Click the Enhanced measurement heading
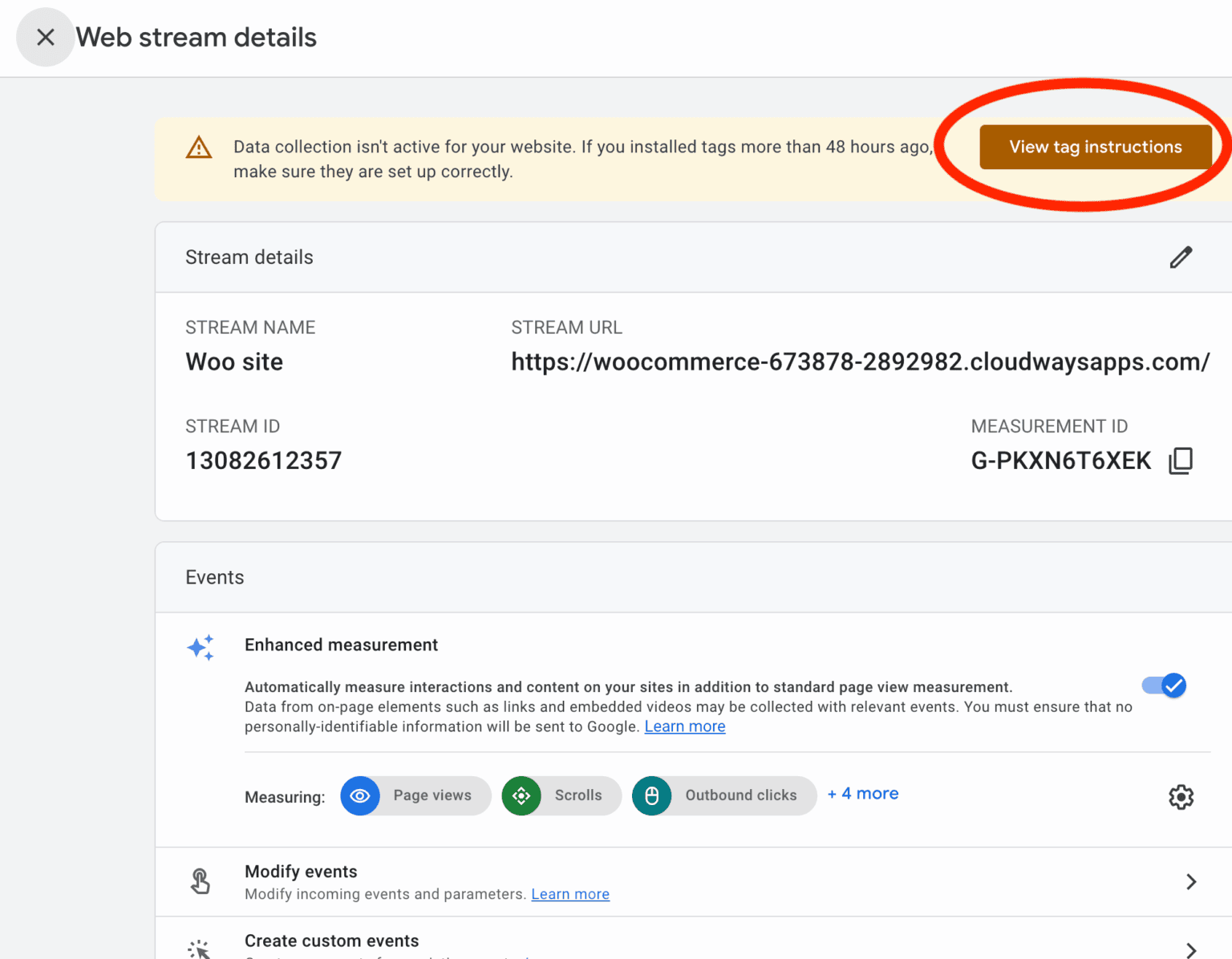The image size is (1232, 959). [341, 645]
